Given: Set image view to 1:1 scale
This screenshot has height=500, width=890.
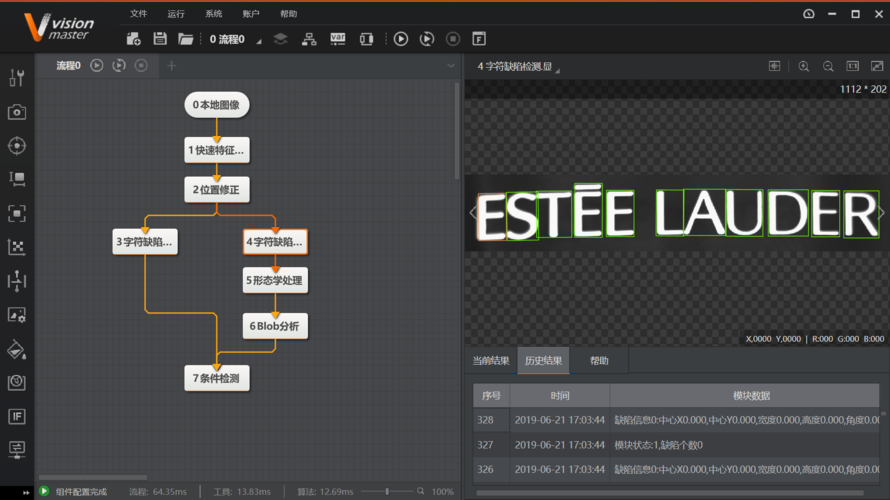Looking at the screenshot, I should 853,66.
